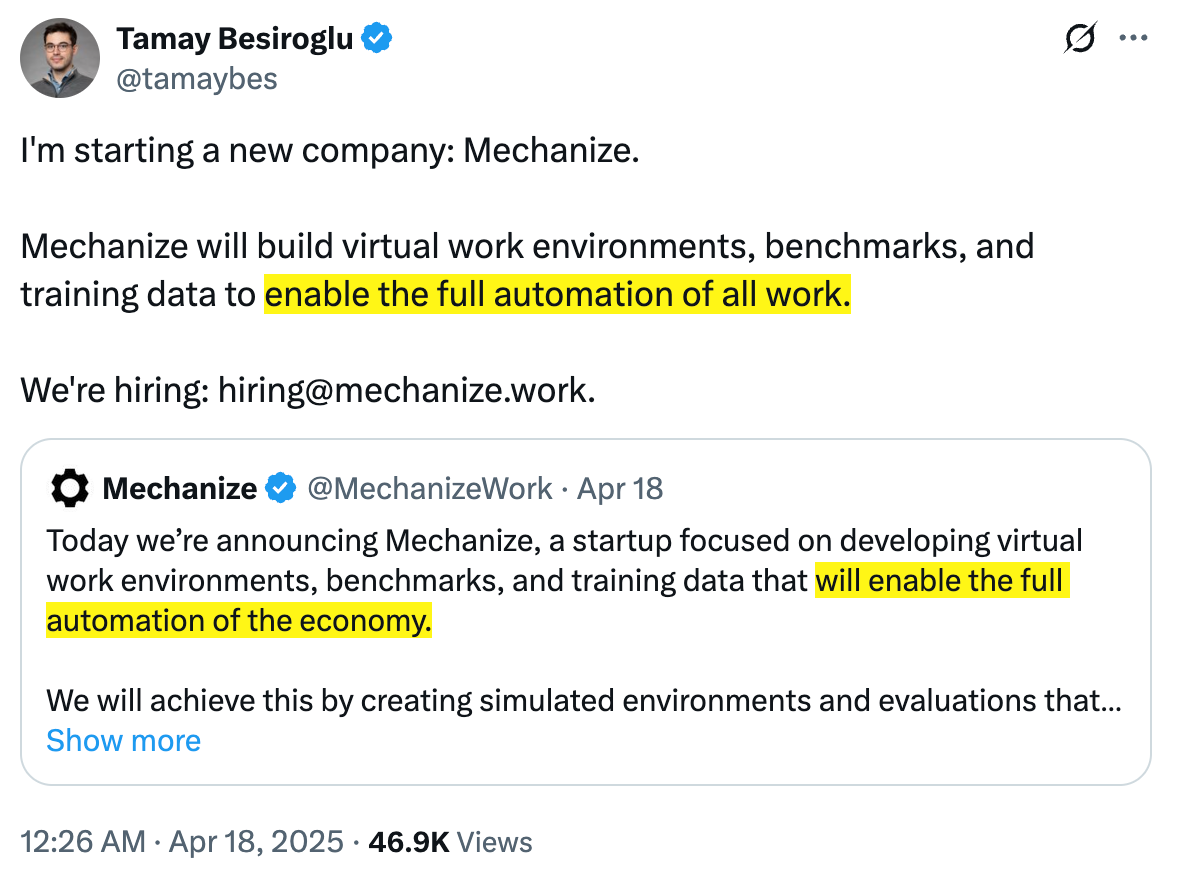Click highlighted phrase "automation of the economy"

click(x=239, y=620)
